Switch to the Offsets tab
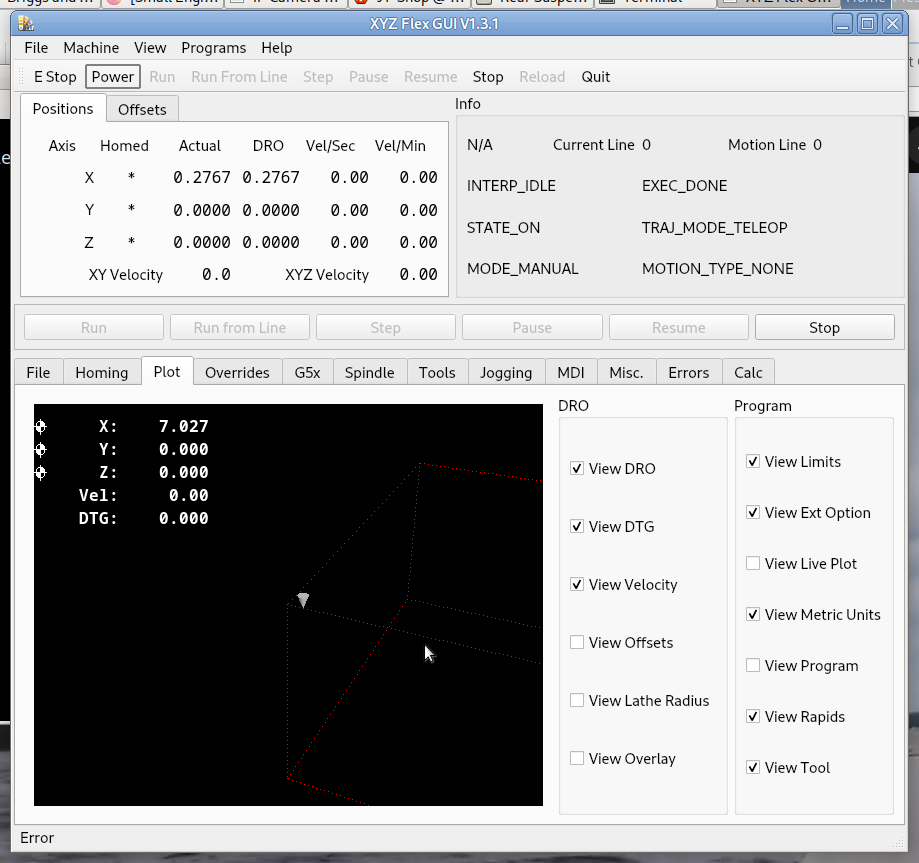Image resolution: width=919 pixels, height=863 pixels. pyautogui.click(x=142, y=110)
